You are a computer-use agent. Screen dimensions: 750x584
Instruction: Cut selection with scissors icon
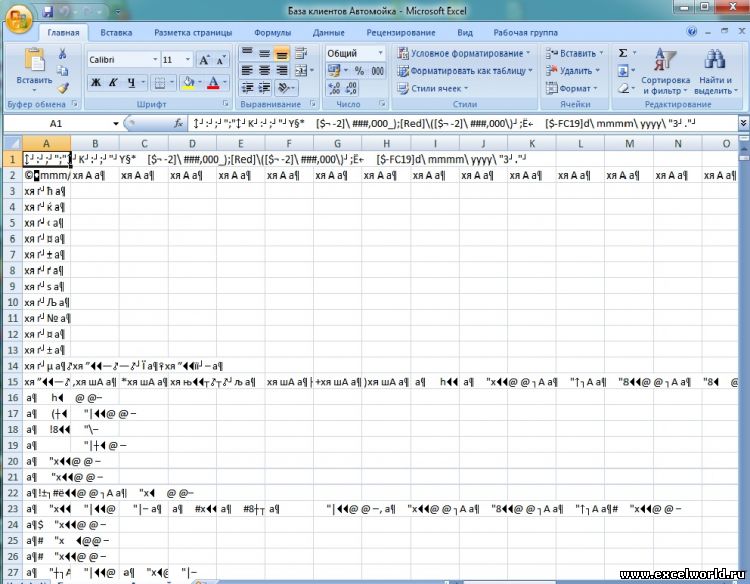pos(63,54)
